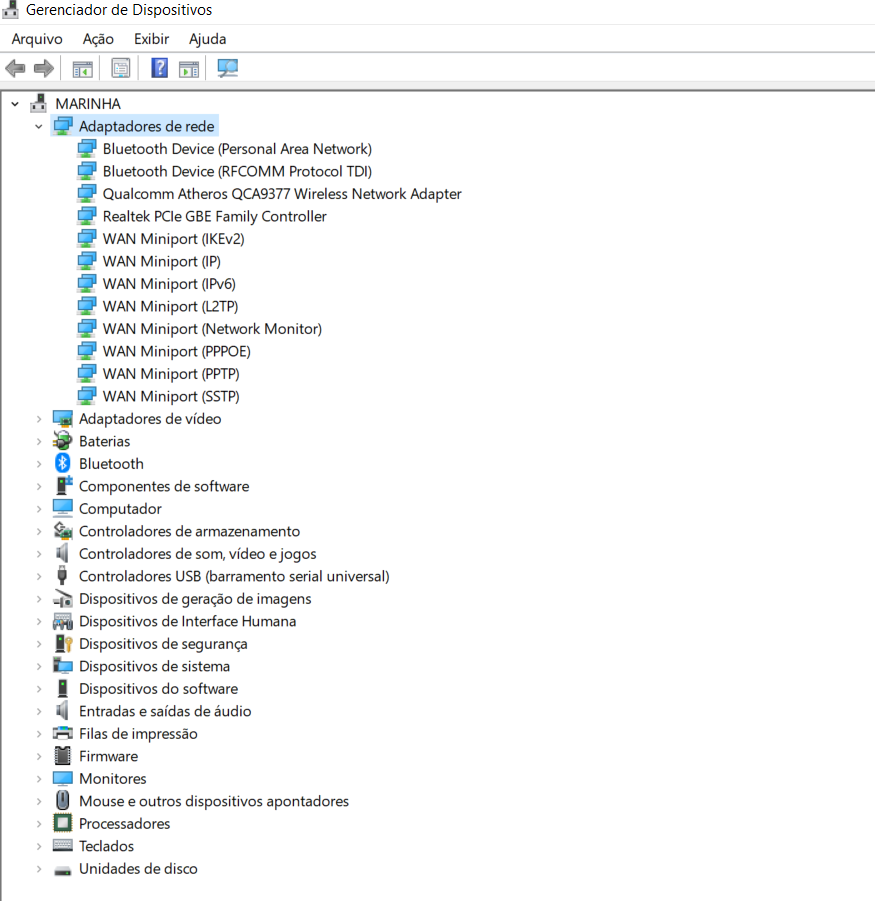
Task: Open the Properties toolbar icon
Action: coord(121,68)
